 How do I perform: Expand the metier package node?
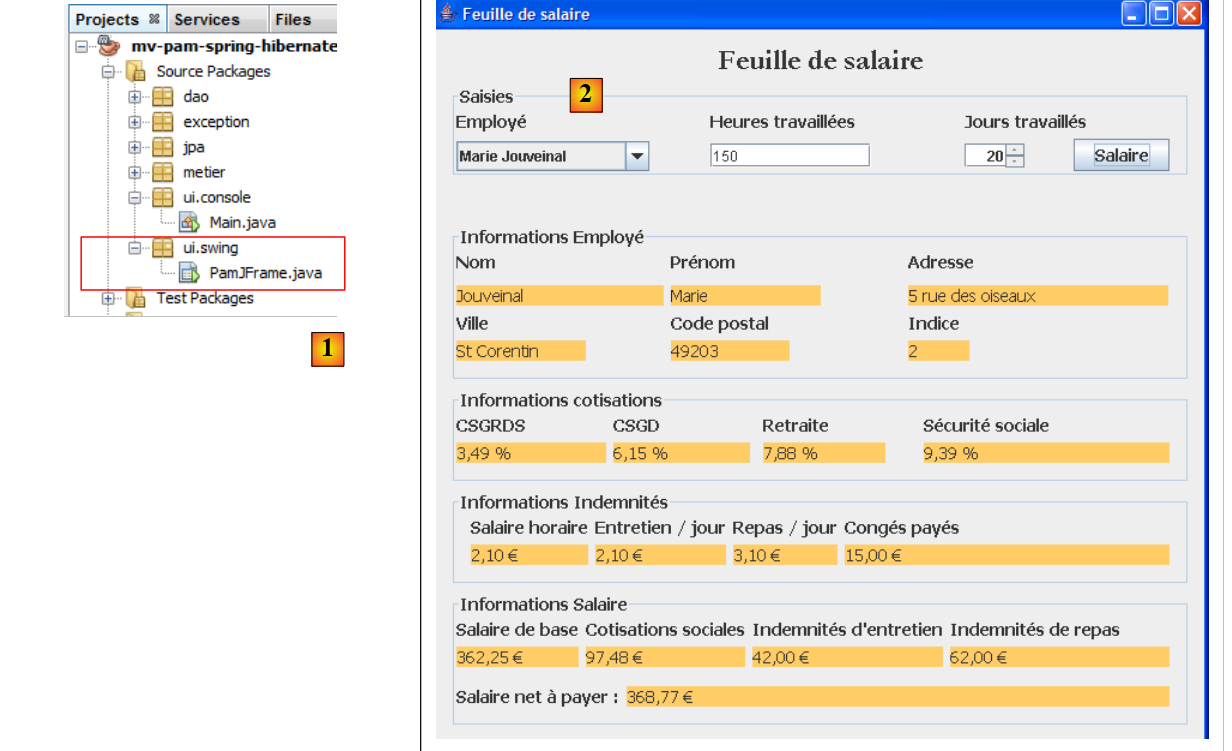(x=135, y=172)
